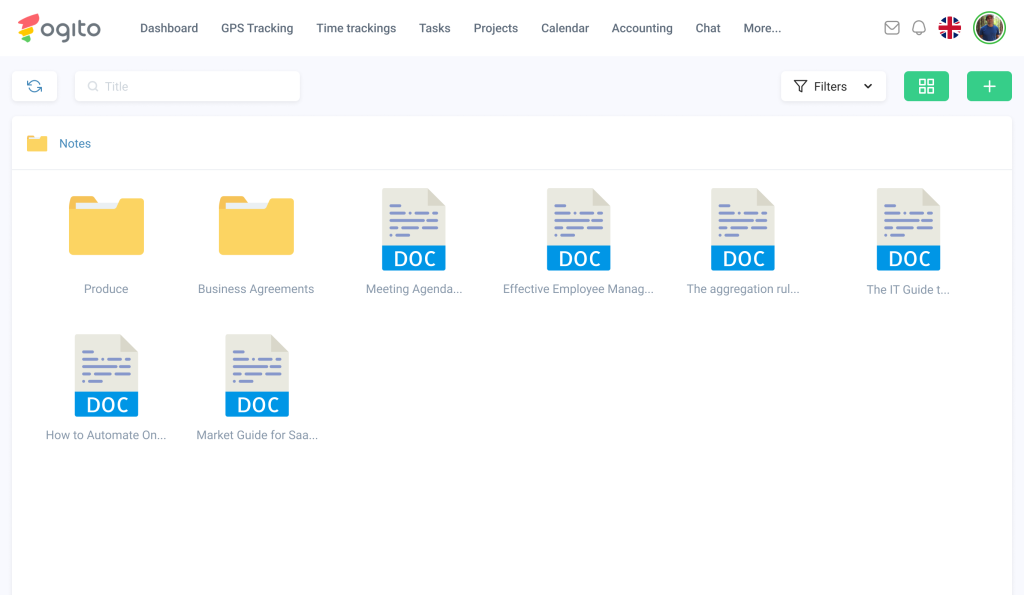Go to the Dashboard menu
Screen dimensions: 1024x595
point(169,28)
